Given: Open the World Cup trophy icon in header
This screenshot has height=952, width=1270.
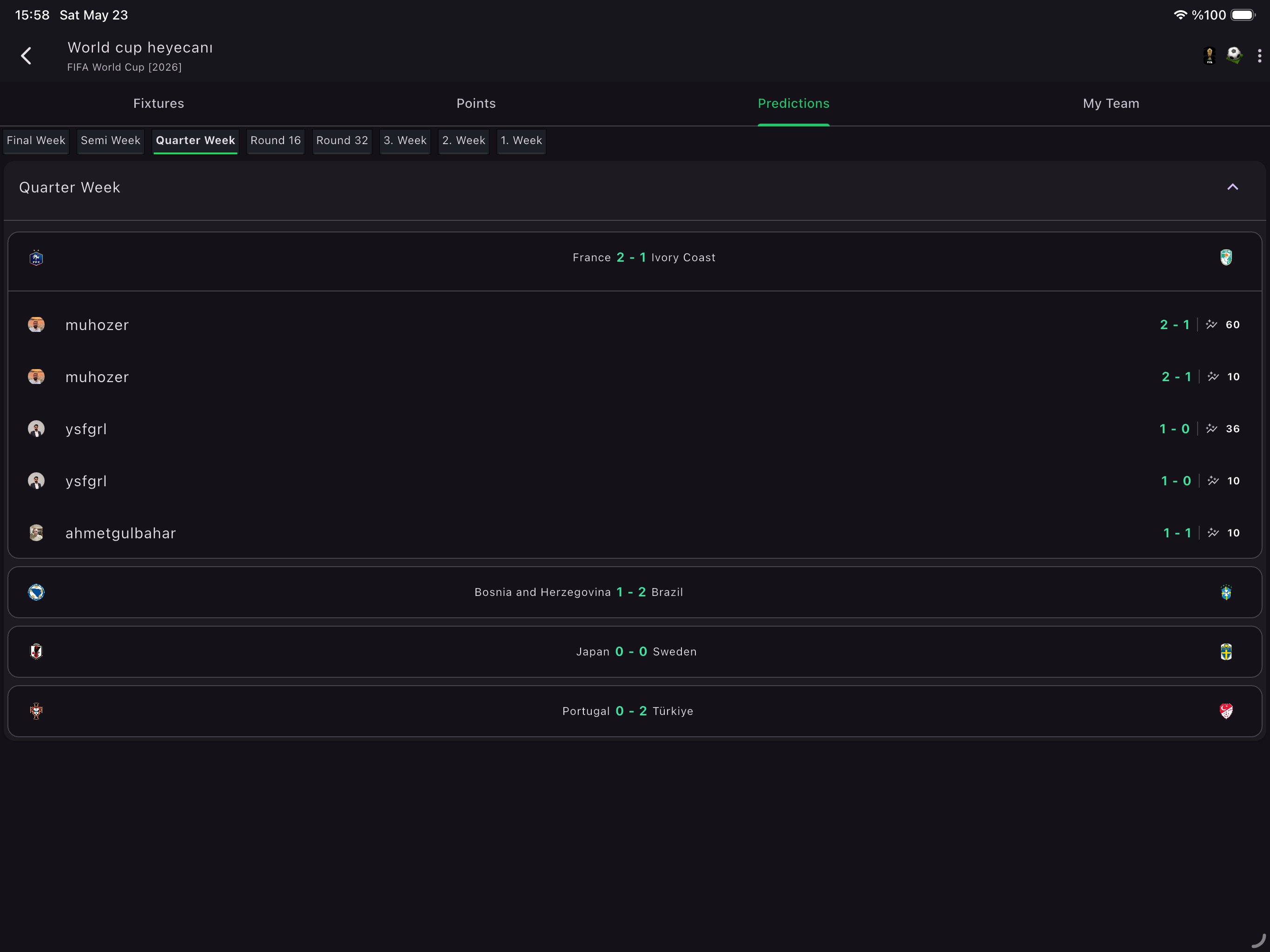Looking at the screenshot, I should pos(1209,56).
